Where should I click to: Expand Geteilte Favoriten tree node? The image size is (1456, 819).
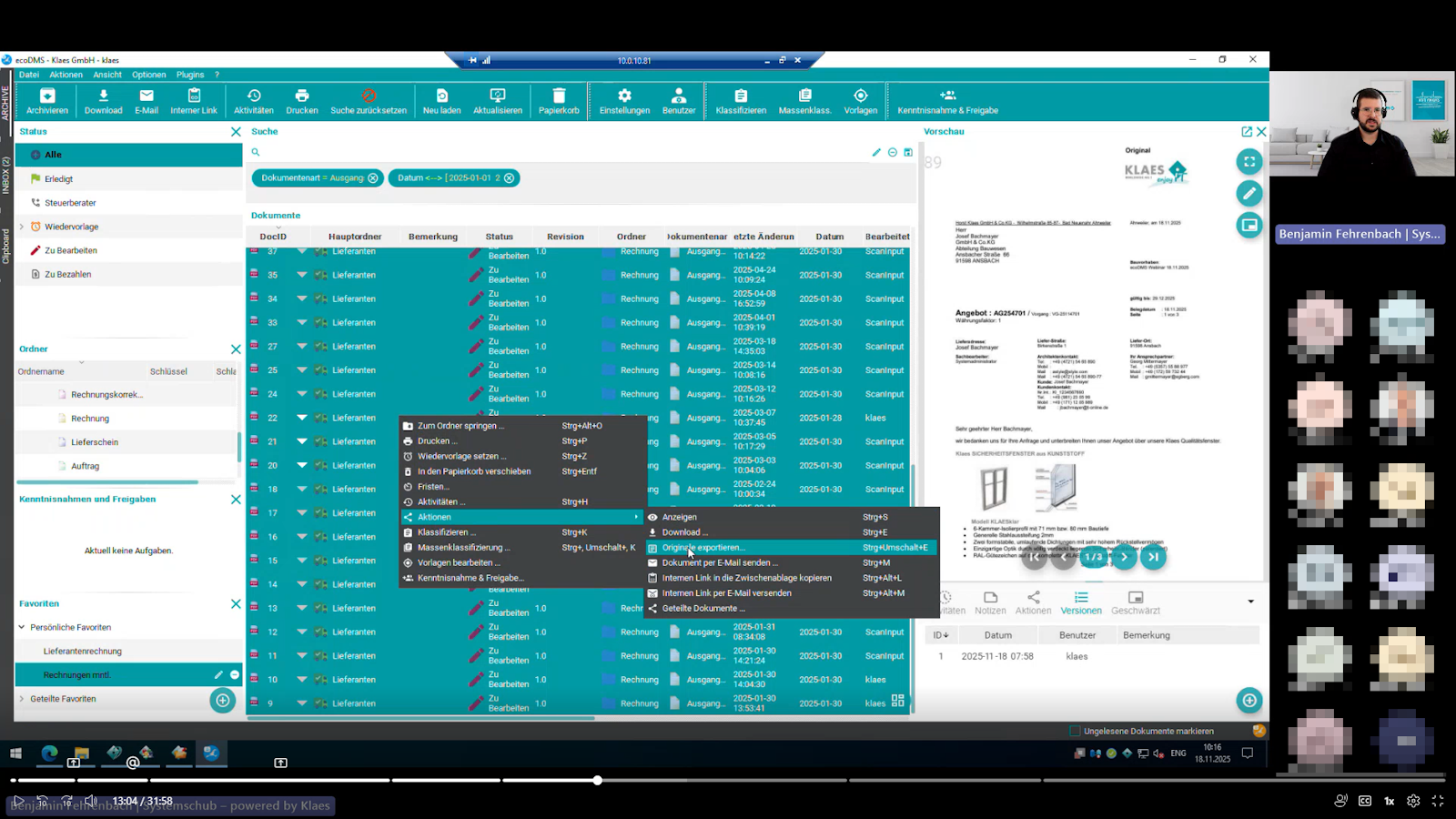22,699
